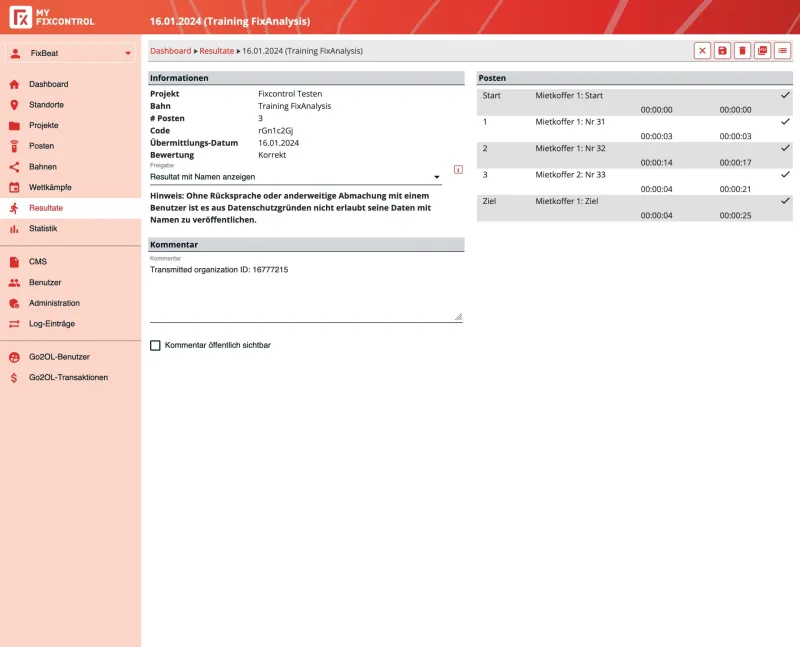Open Go2OL-Transaktionen in the sidebar
The height and width of the screenshot is (647, 800).
click(x=70, y=378)
